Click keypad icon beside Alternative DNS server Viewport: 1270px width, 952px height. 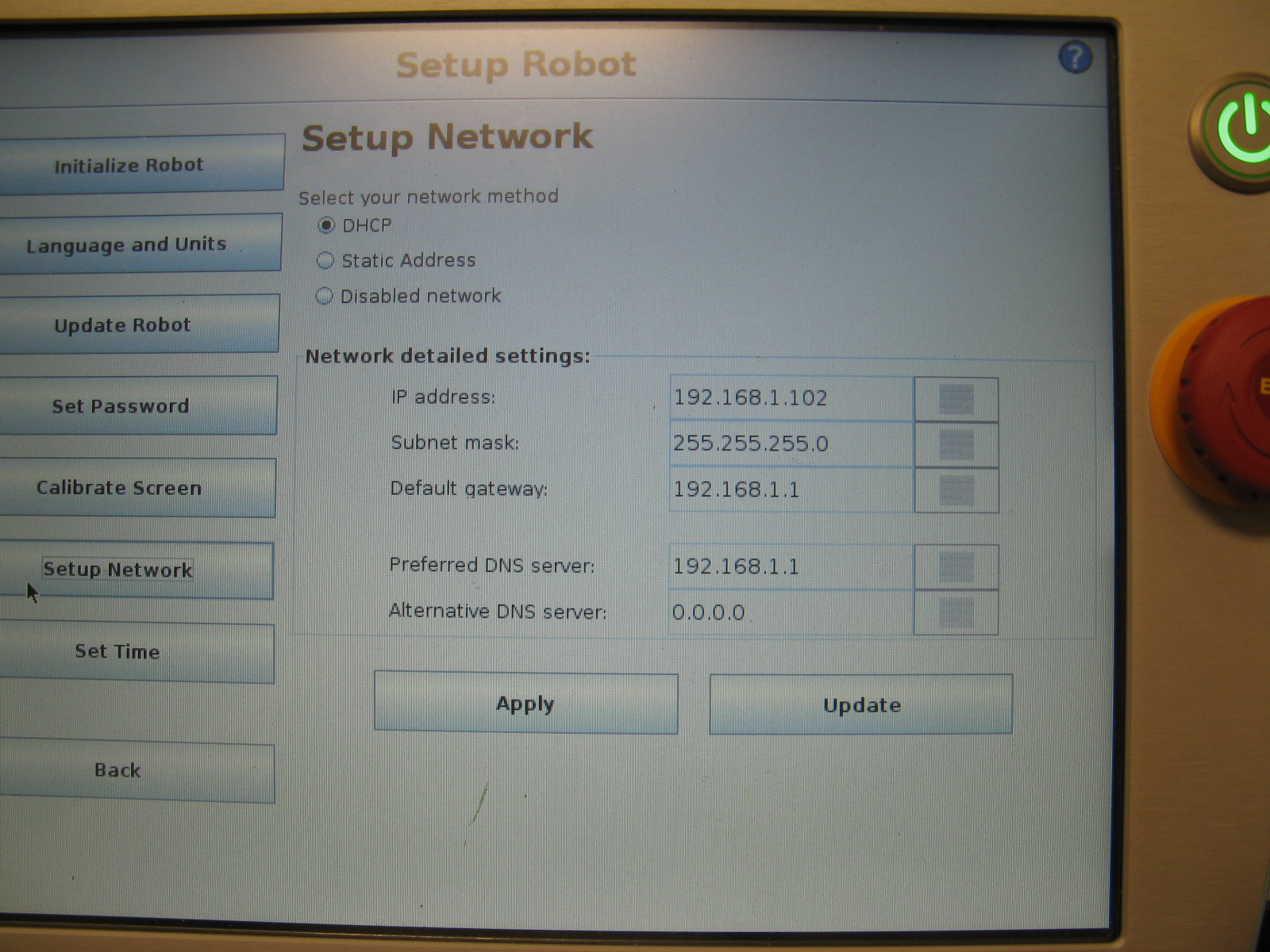tap(956, 612)
